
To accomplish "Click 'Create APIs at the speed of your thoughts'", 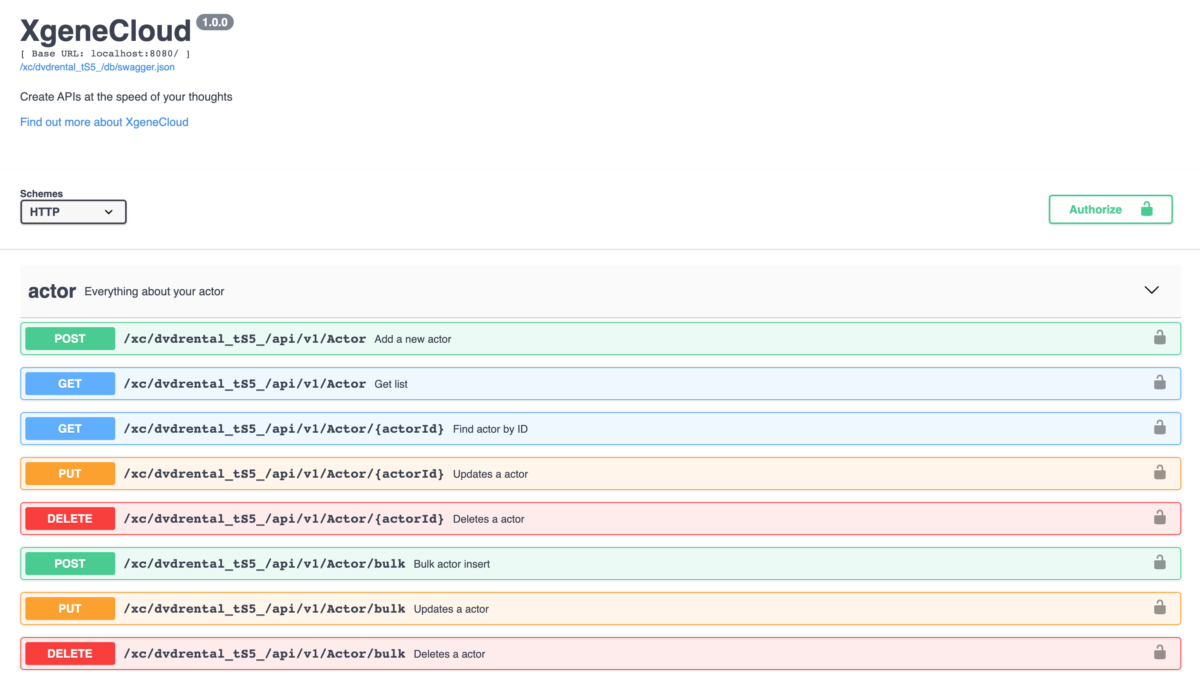I will pos(126,97).
